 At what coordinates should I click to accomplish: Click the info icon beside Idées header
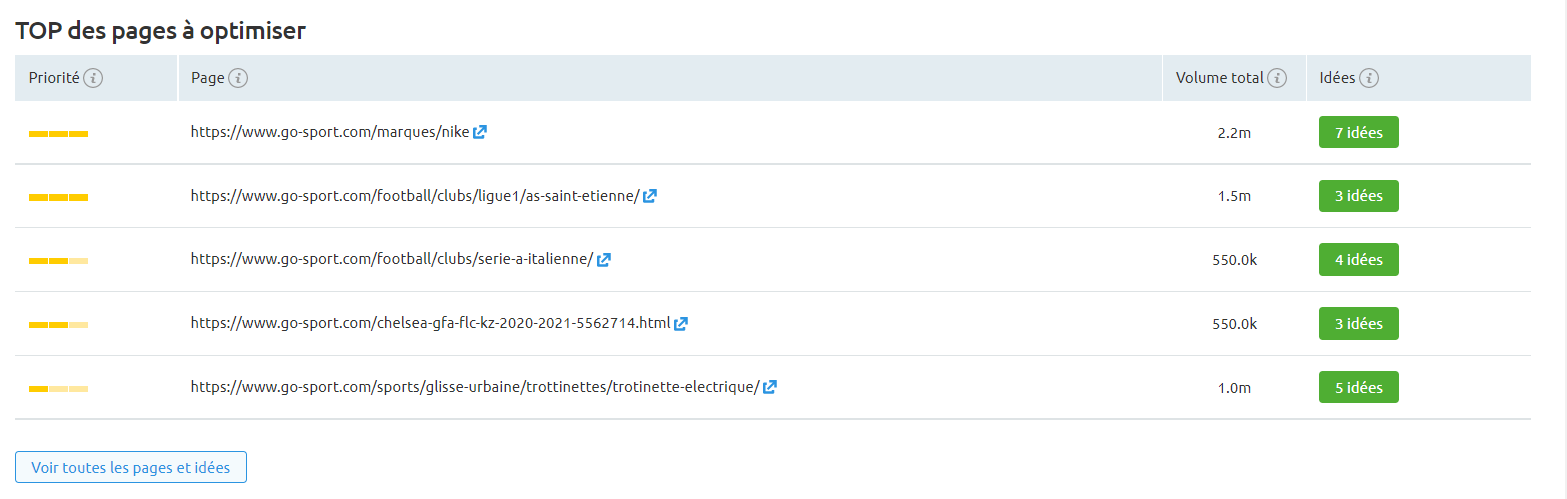pyautogui.click(x=1369, y=78)
